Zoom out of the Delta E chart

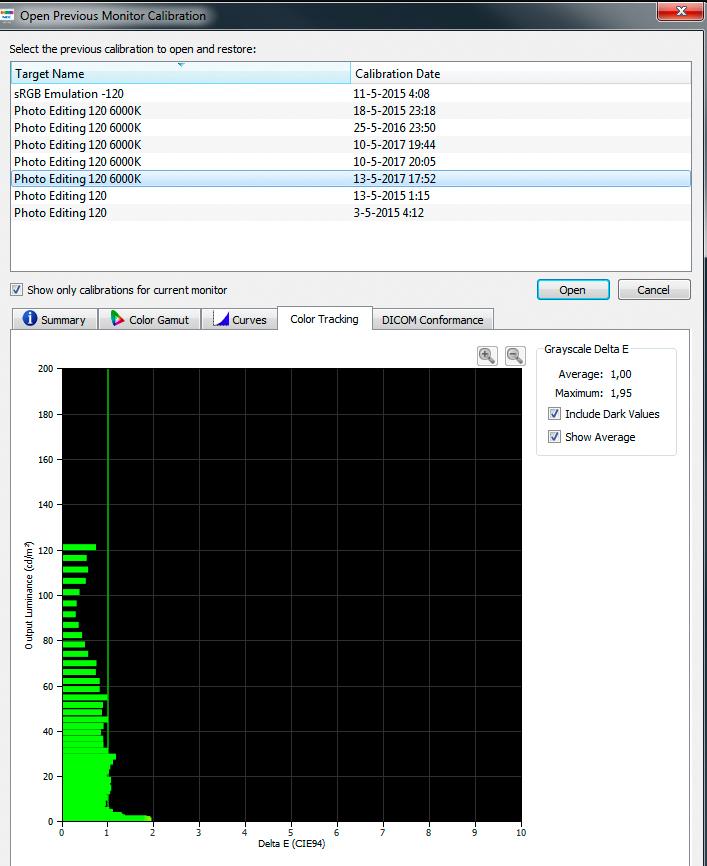coord(515,356)
